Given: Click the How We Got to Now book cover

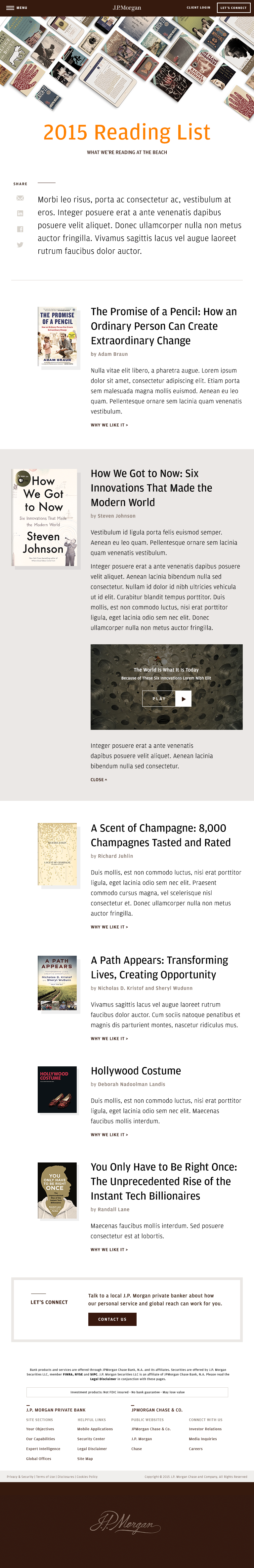Looking at the screenshot, I should point(45,517).
